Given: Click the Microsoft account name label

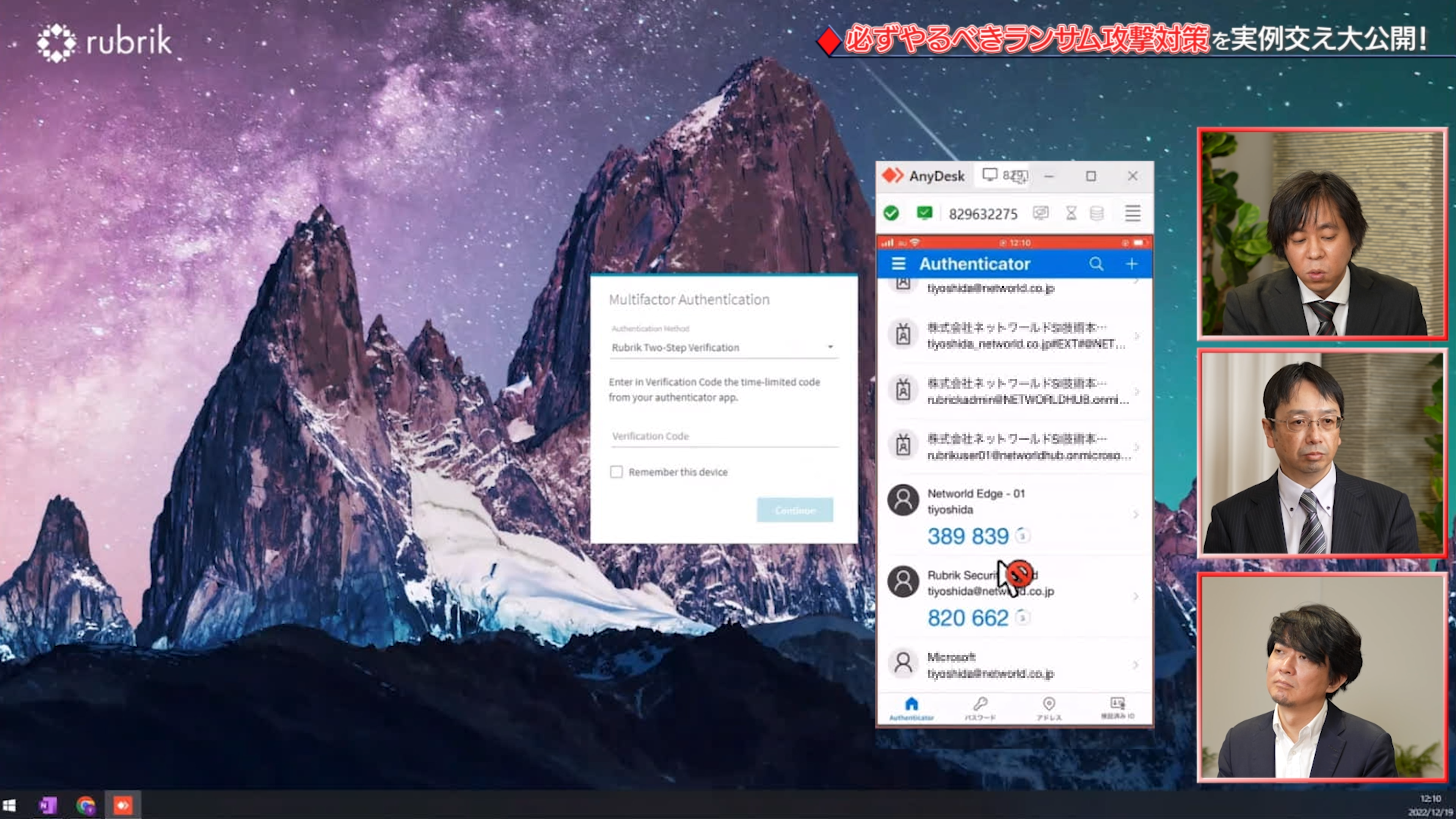Looking at the screenshot, I should [951, 657].
